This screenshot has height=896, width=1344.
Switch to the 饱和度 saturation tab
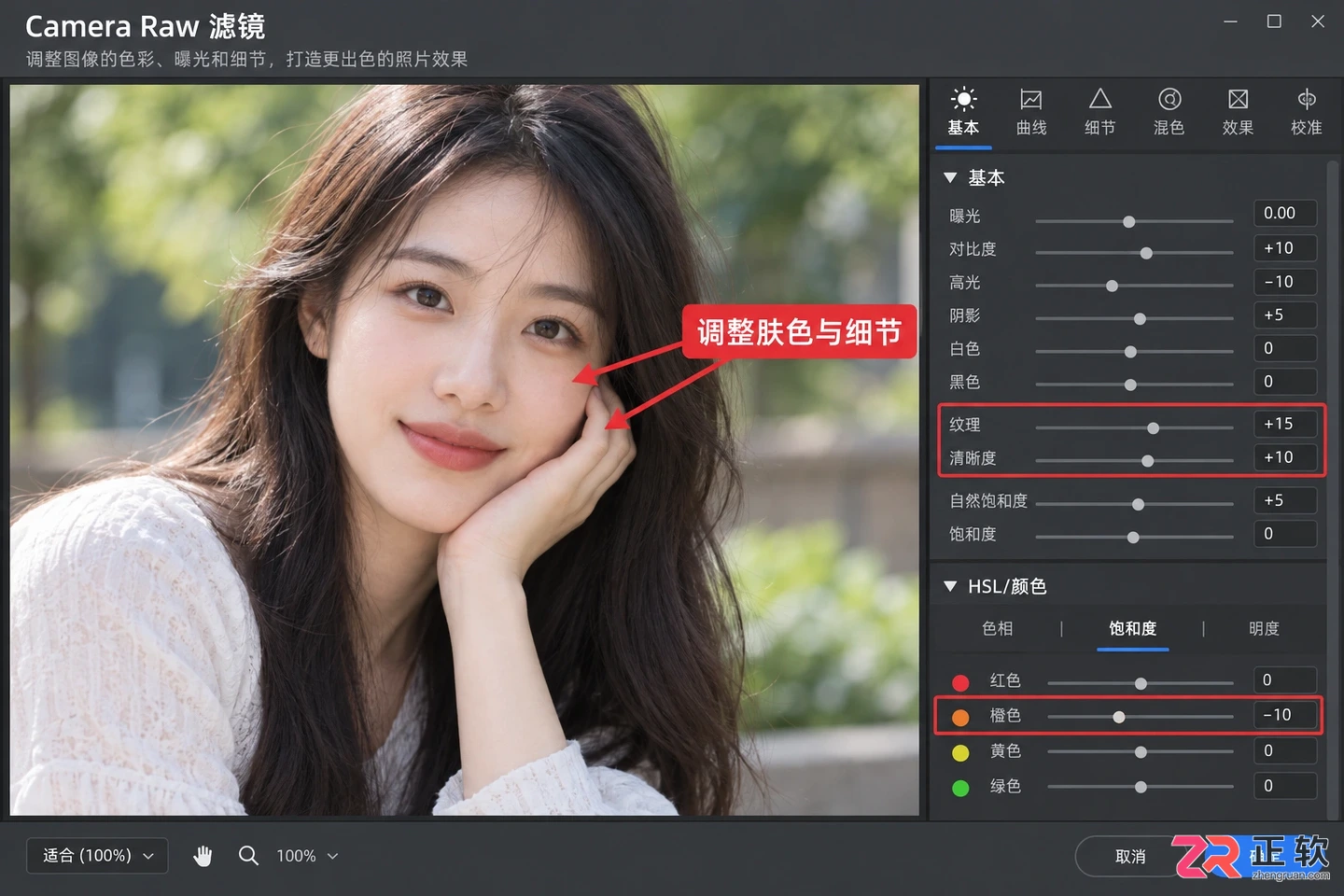1132,628
